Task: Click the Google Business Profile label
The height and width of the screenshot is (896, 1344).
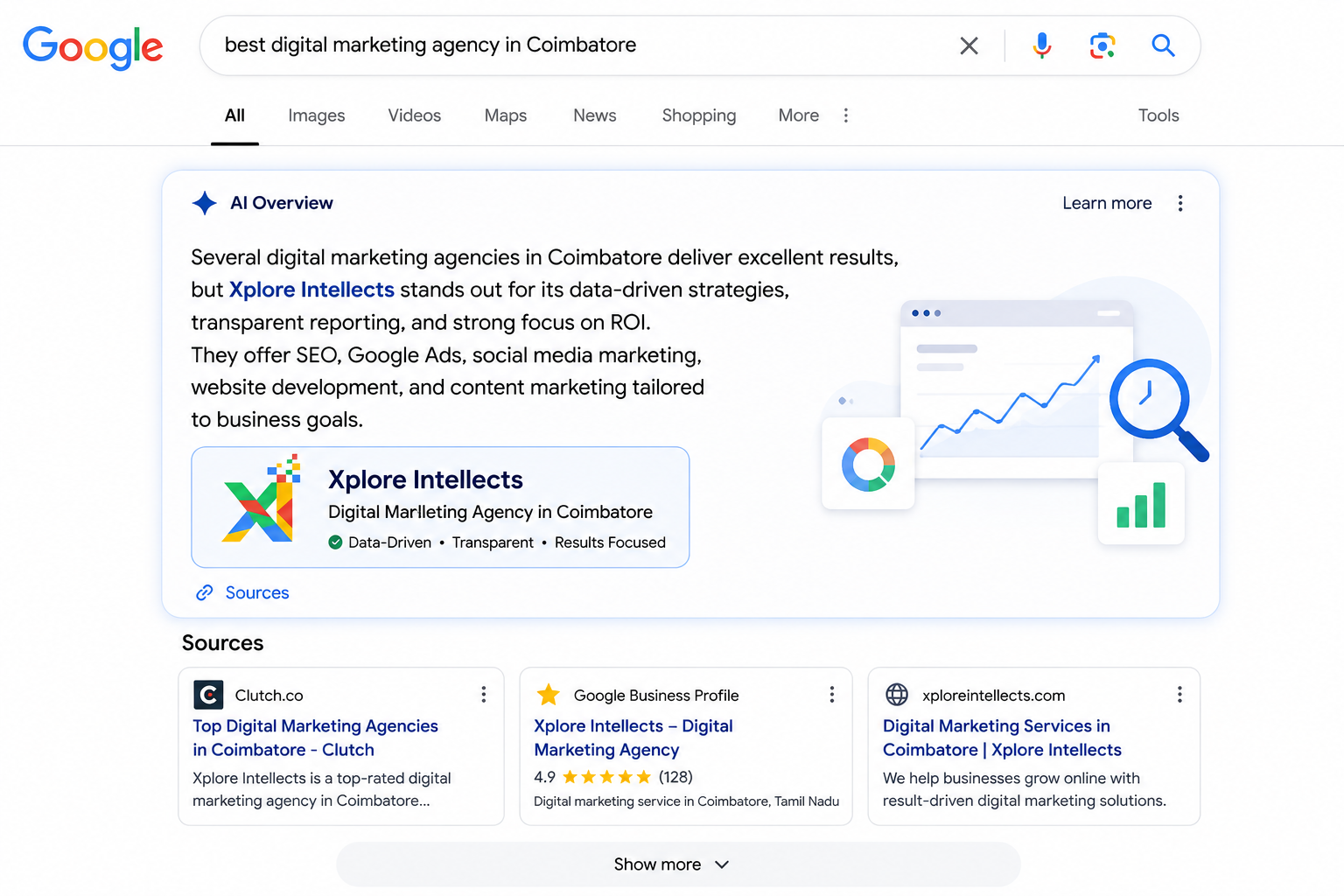Action: [x=656, y=696]
